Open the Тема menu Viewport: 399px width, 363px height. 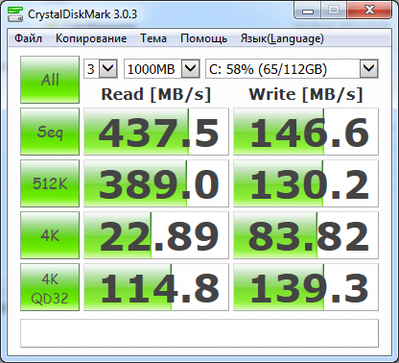point(153,39)
